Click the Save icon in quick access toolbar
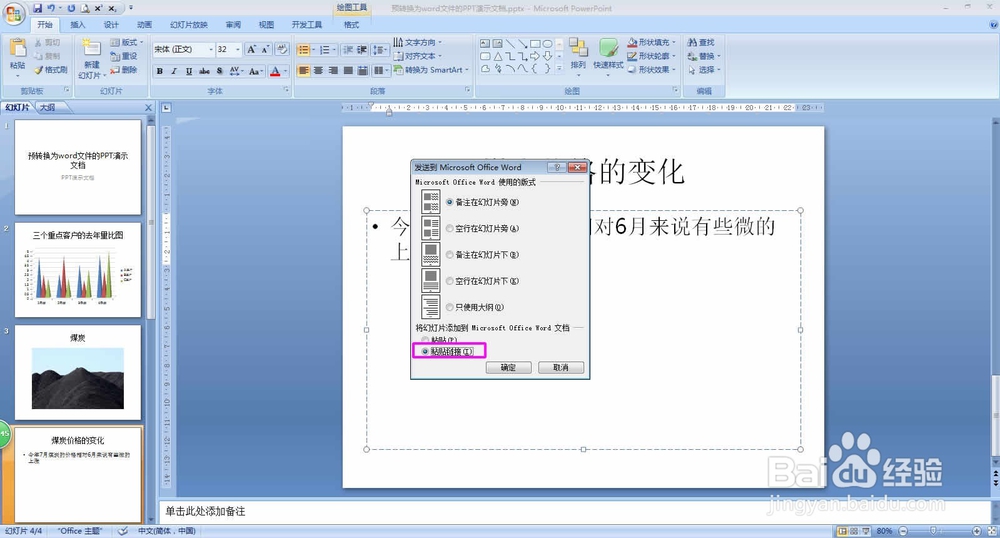1000x538 pixels. click(x=38, y=8)
